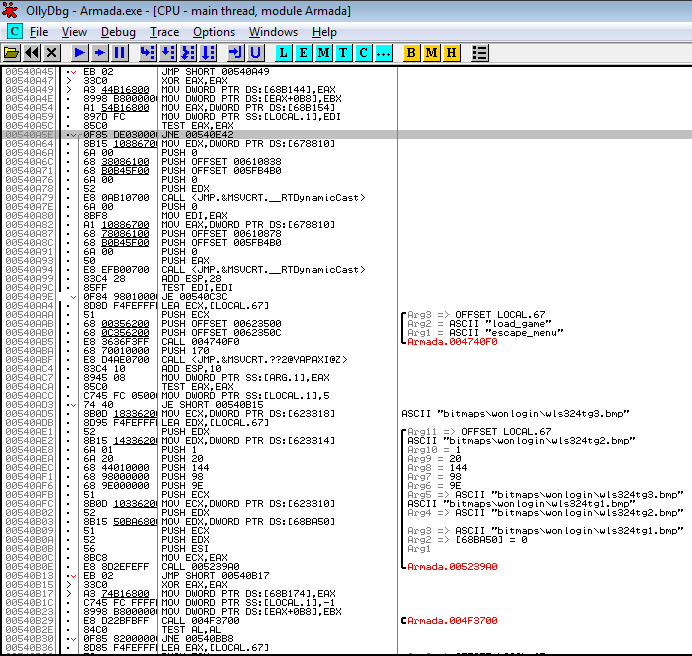Open the Debug menu

(118, 32)
